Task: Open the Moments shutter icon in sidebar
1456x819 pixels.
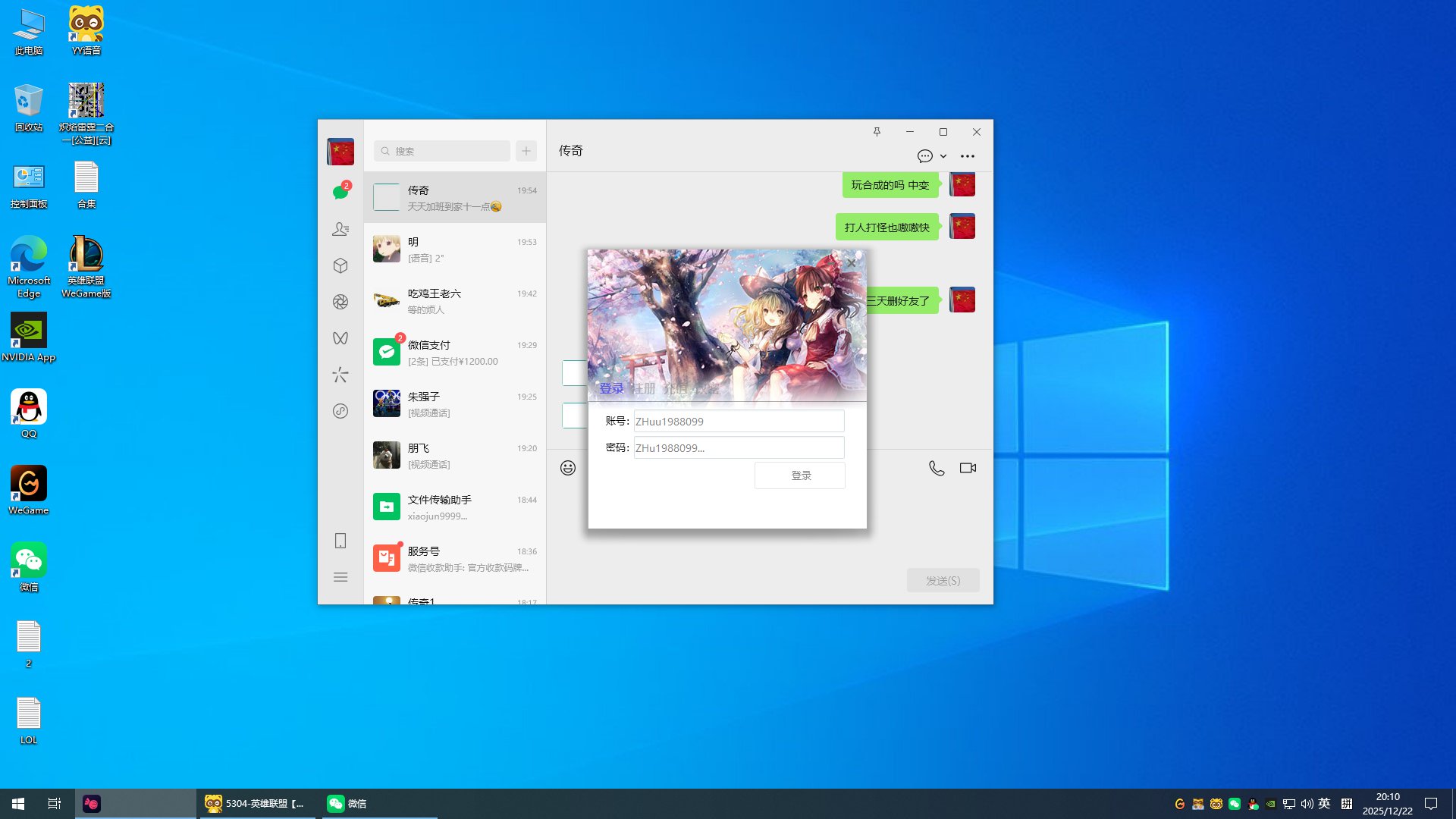Action: tap(340, 302)
